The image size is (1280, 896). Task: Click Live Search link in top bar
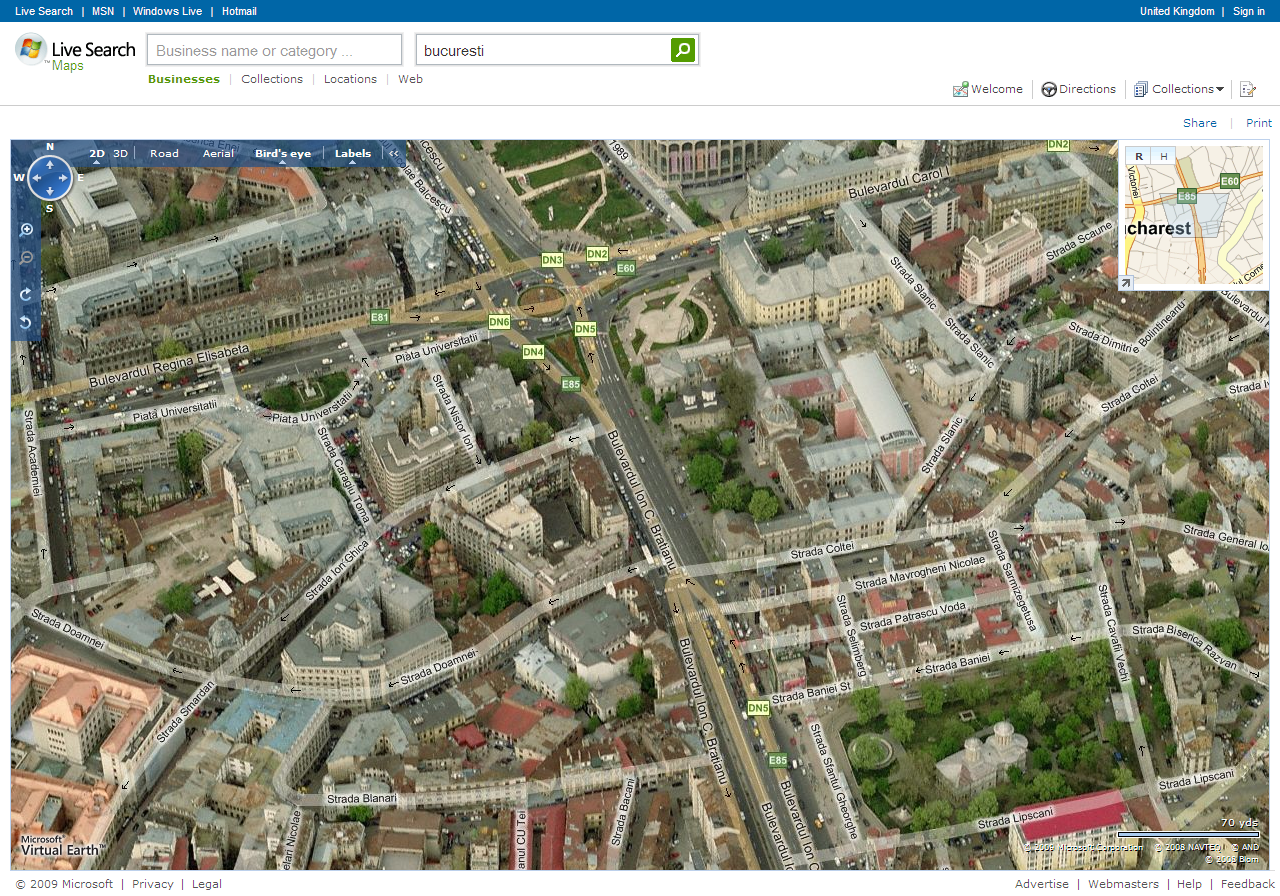click(44, 11)
